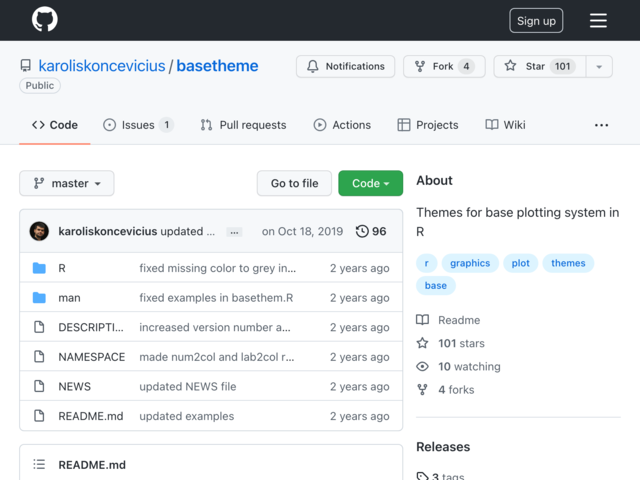The image size is (640, 480).
Task: Open the hamburger navigation menu
Action: [598, 20]
